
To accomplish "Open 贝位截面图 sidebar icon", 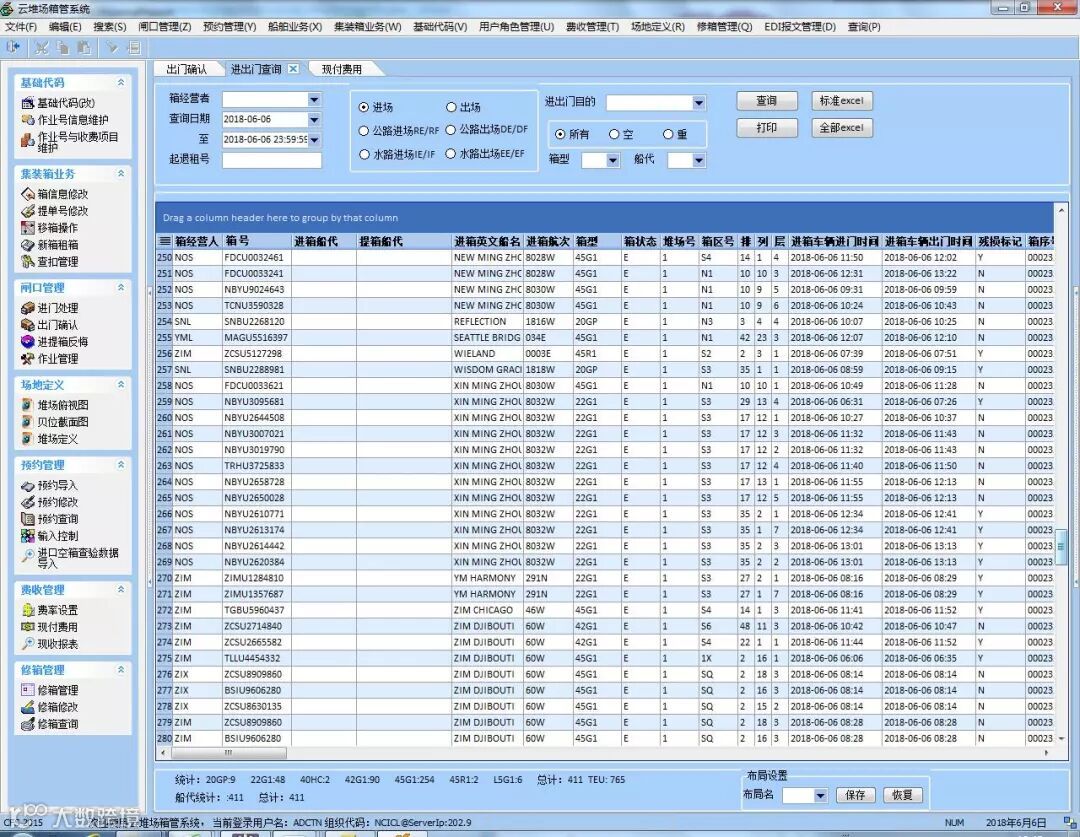I will (28, 422).
